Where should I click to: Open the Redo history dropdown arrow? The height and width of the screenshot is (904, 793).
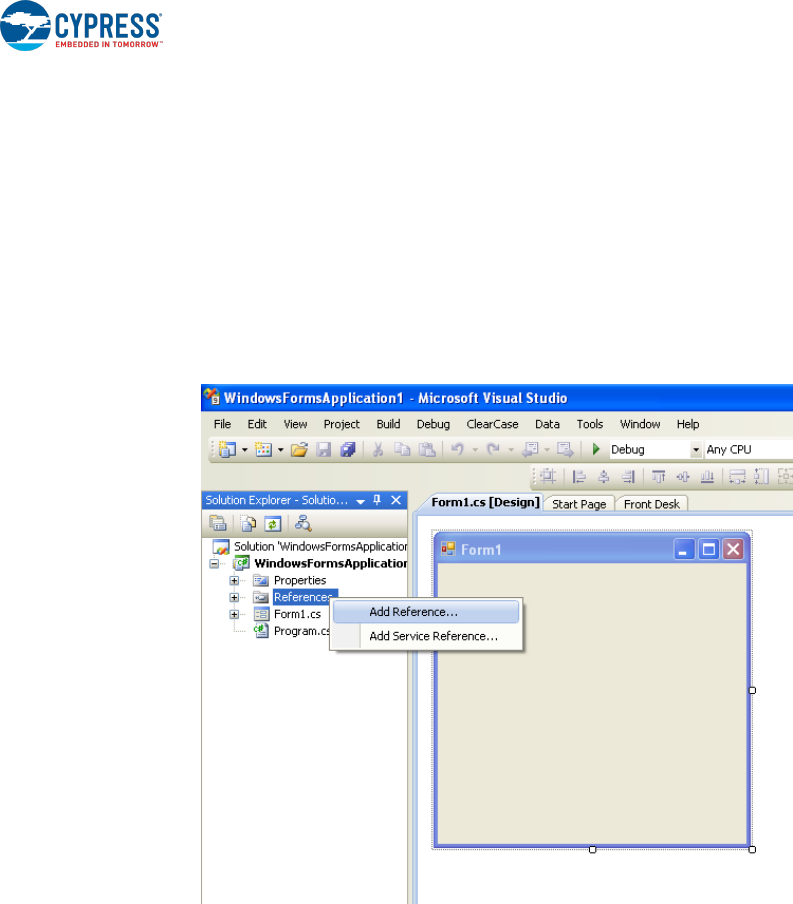click(x=510, y=450)
